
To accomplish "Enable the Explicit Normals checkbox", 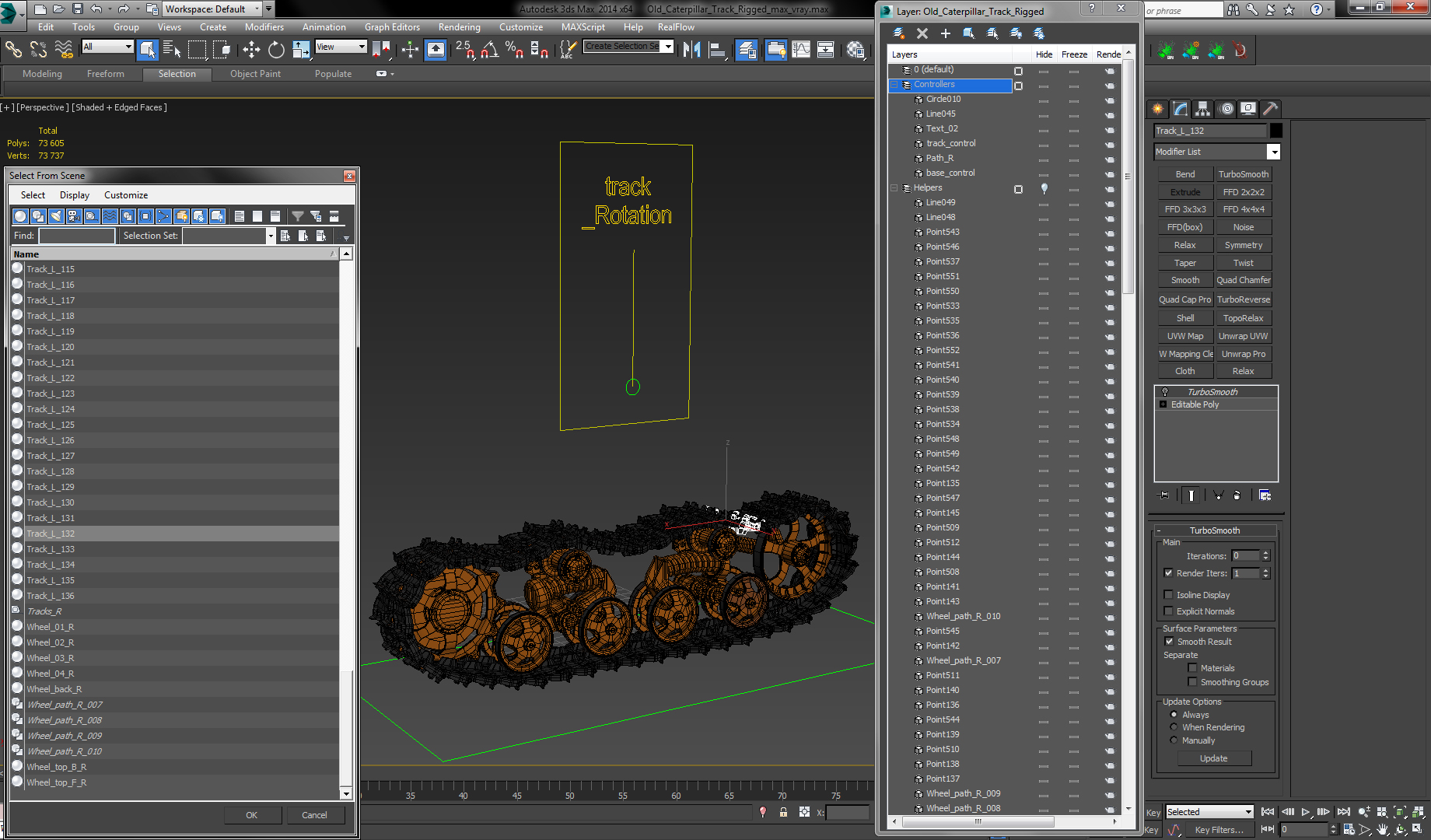I will pyautogui.click(x=1168, y=611).
